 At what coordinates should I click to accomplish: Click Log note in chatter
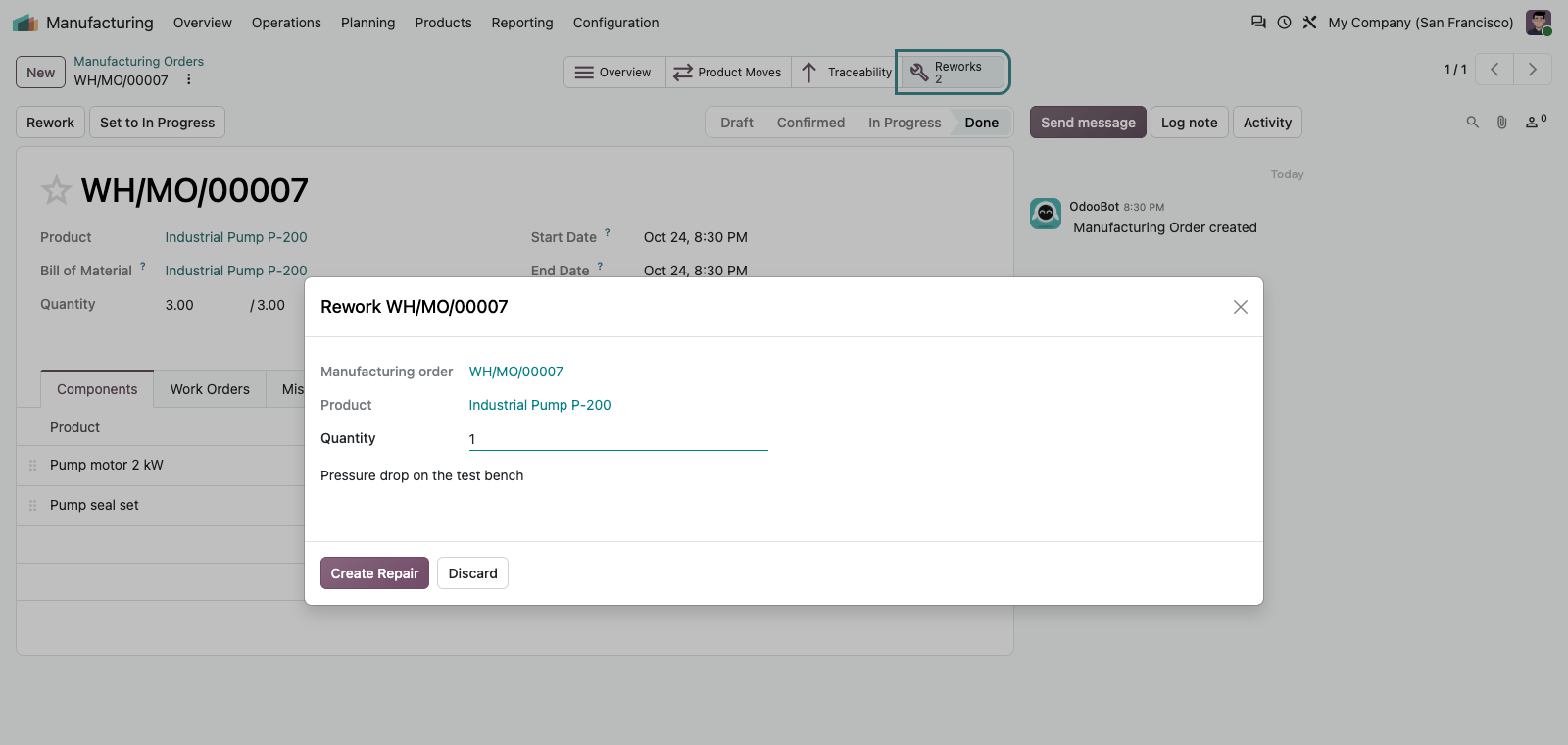click(1189, 123)
